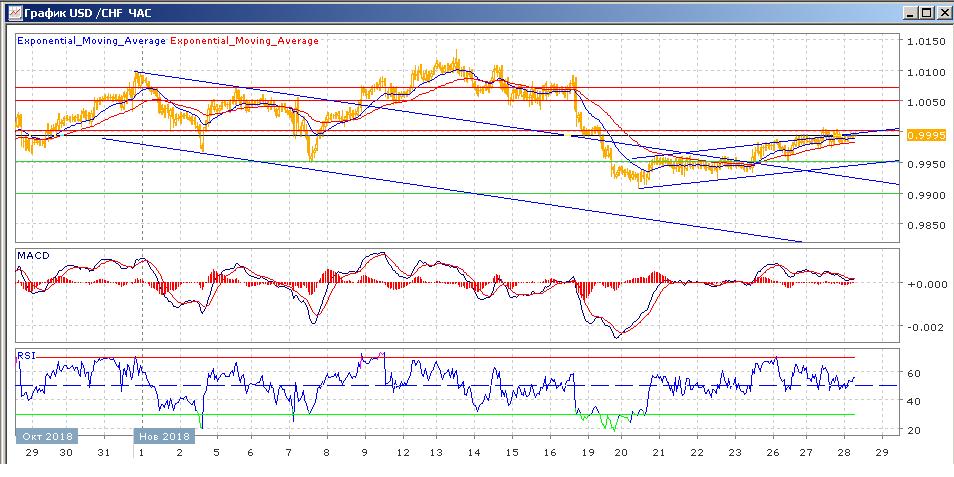Click the red Exponential_Moving_Average legend label
Image resolution: width=954 pixels, height=477 pixels.
pyautogui.click(x=245, y=41)
